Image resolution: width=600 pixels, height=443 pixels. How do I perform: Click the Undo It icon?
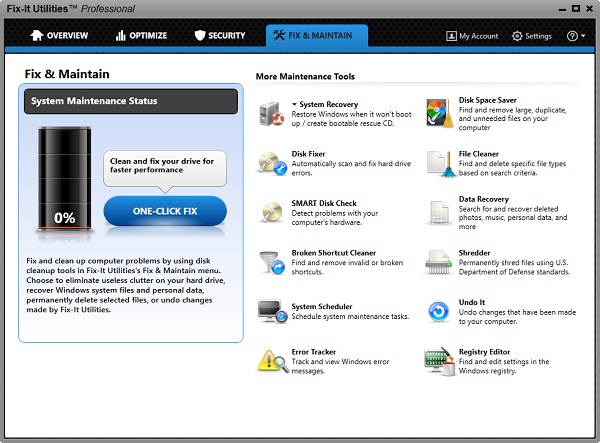point(439,311)
